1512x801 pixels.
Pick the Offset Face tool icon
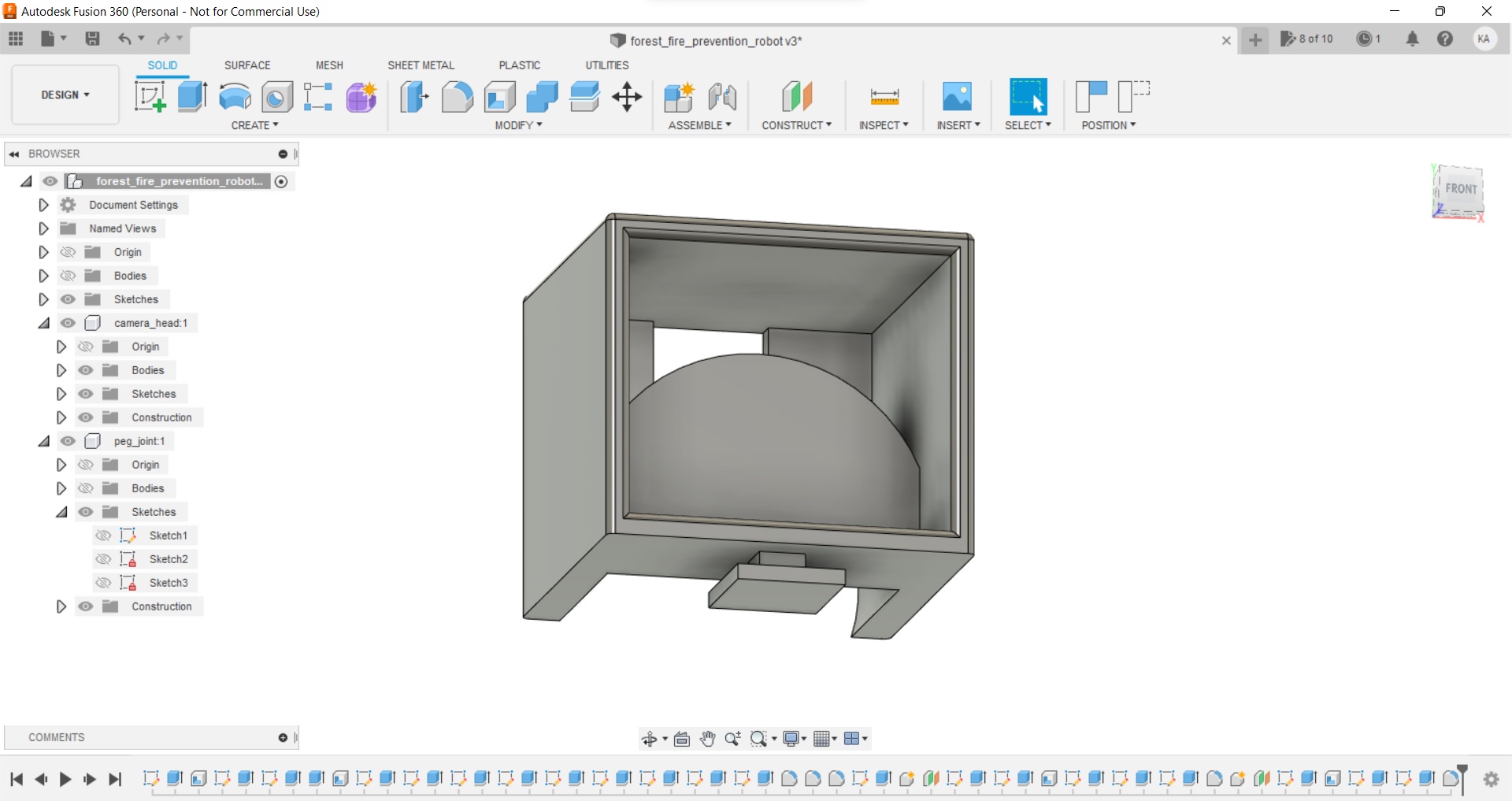(584, 97)
